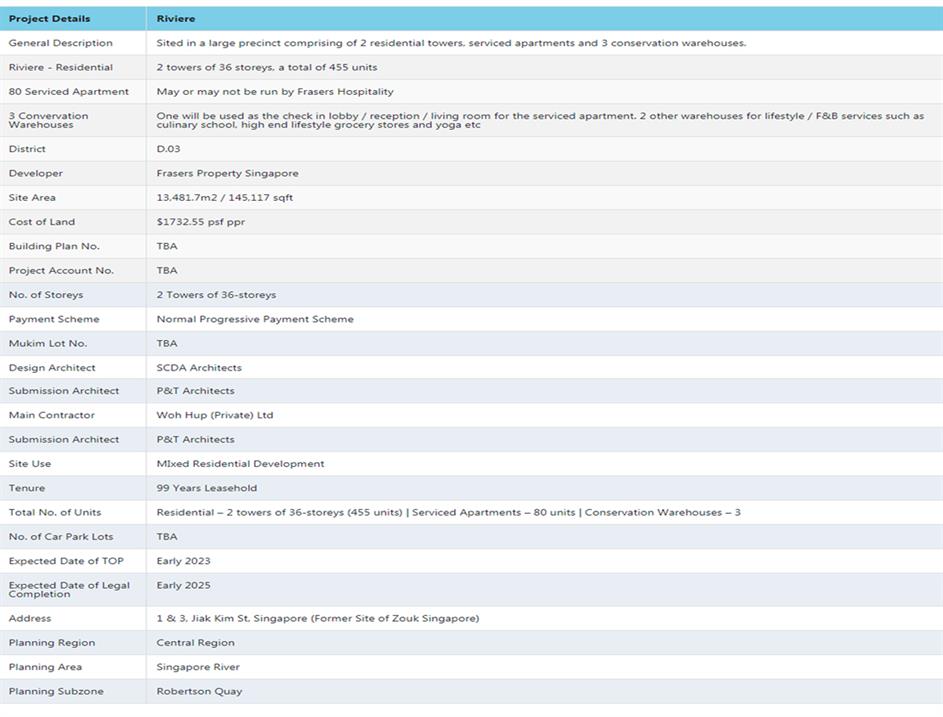
Task: Select the "No. of Car Park Lots" label
Action: pyautogui.click(x=61, y=537)
